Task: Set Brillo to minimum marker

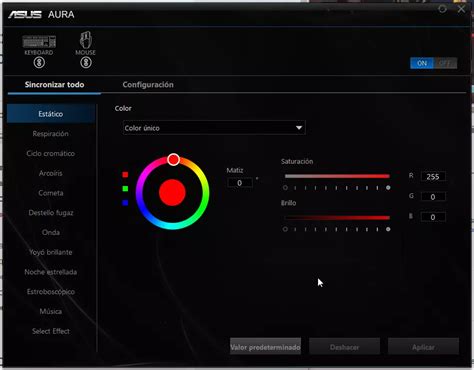Action: point(285,229)
